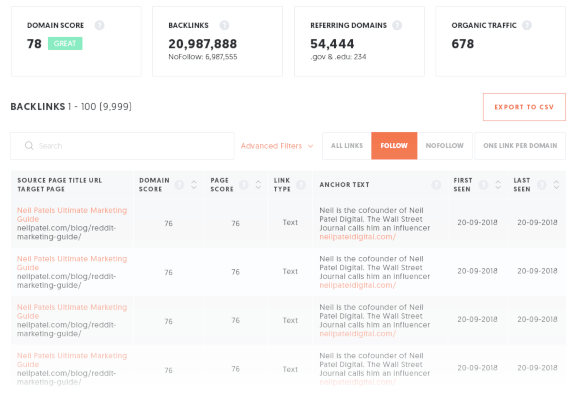Sort table by Page Score column arrows
The image size is (574, 403).
pos(258,185)
